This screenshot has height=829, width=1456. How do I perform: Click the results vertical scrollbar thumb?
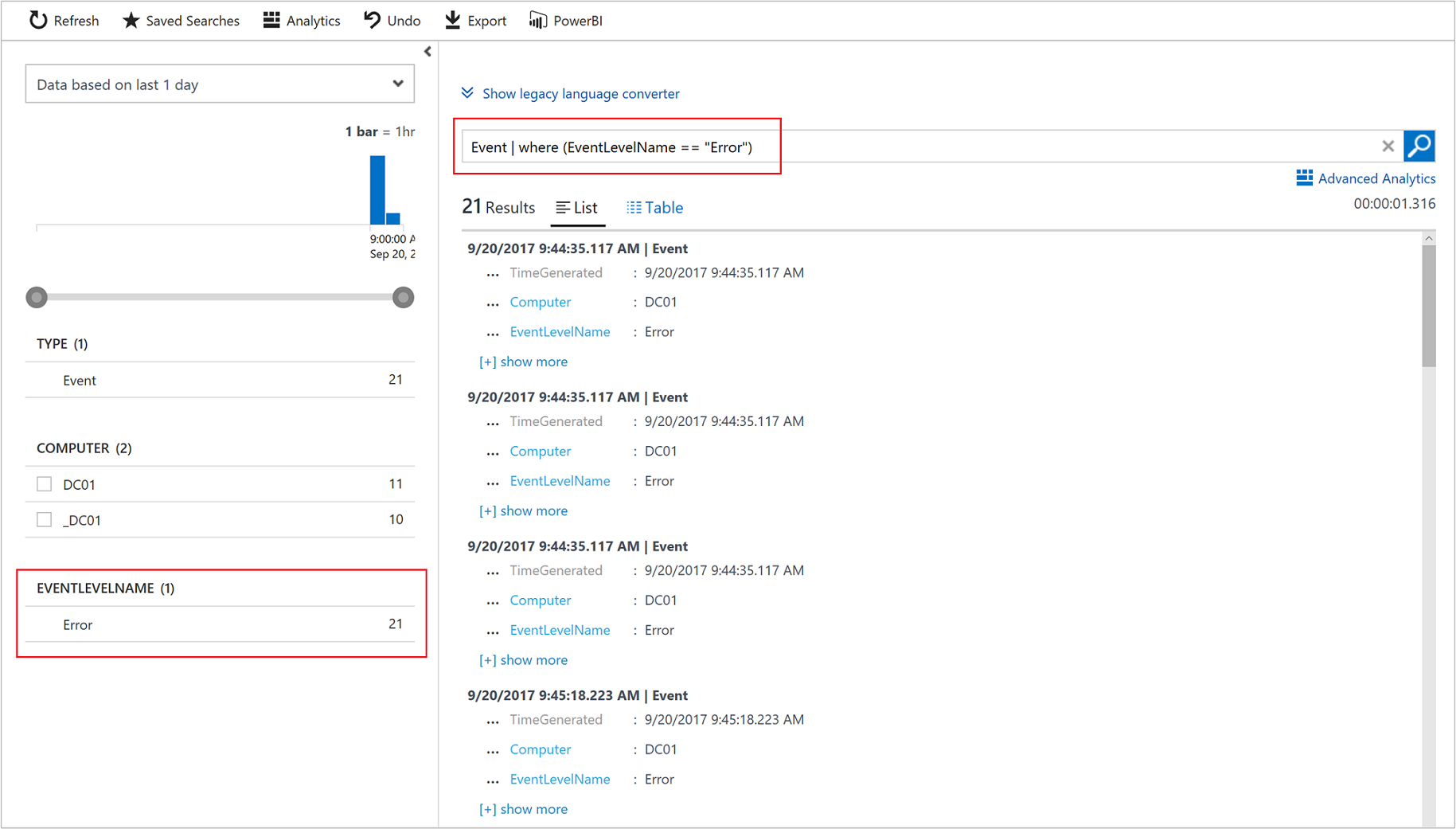[x=1429, y=306]
